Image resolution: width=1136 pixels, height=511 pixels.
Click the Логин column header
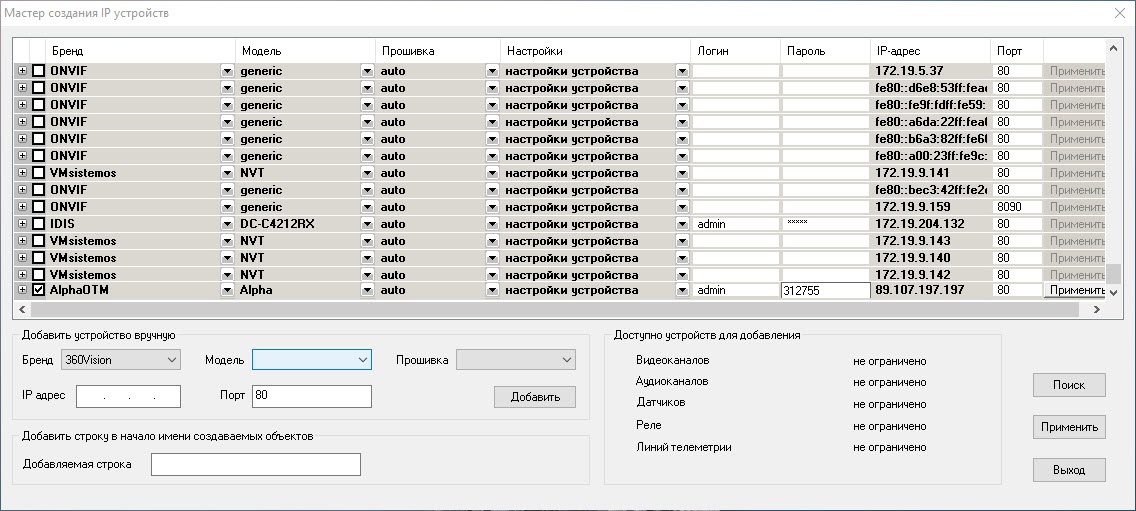pyautogui.click(x=734, y=51)
